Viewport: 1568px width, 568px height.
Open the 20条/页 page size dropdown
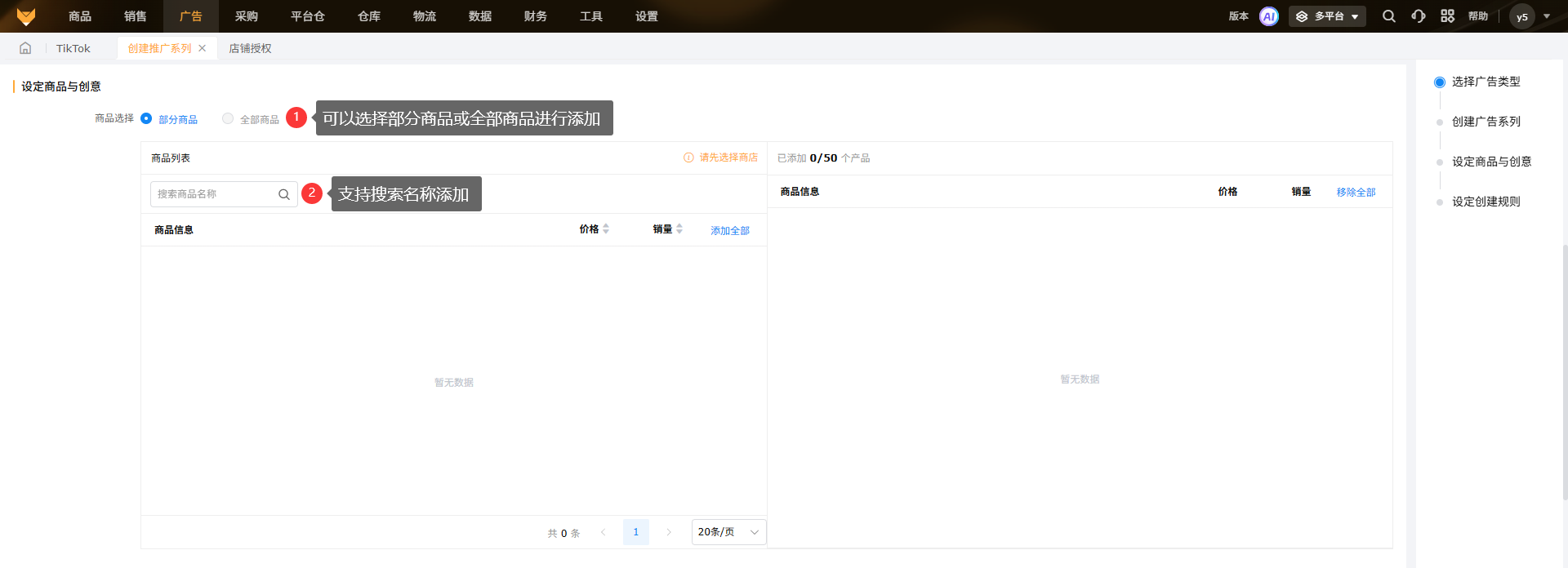(728, 532)
